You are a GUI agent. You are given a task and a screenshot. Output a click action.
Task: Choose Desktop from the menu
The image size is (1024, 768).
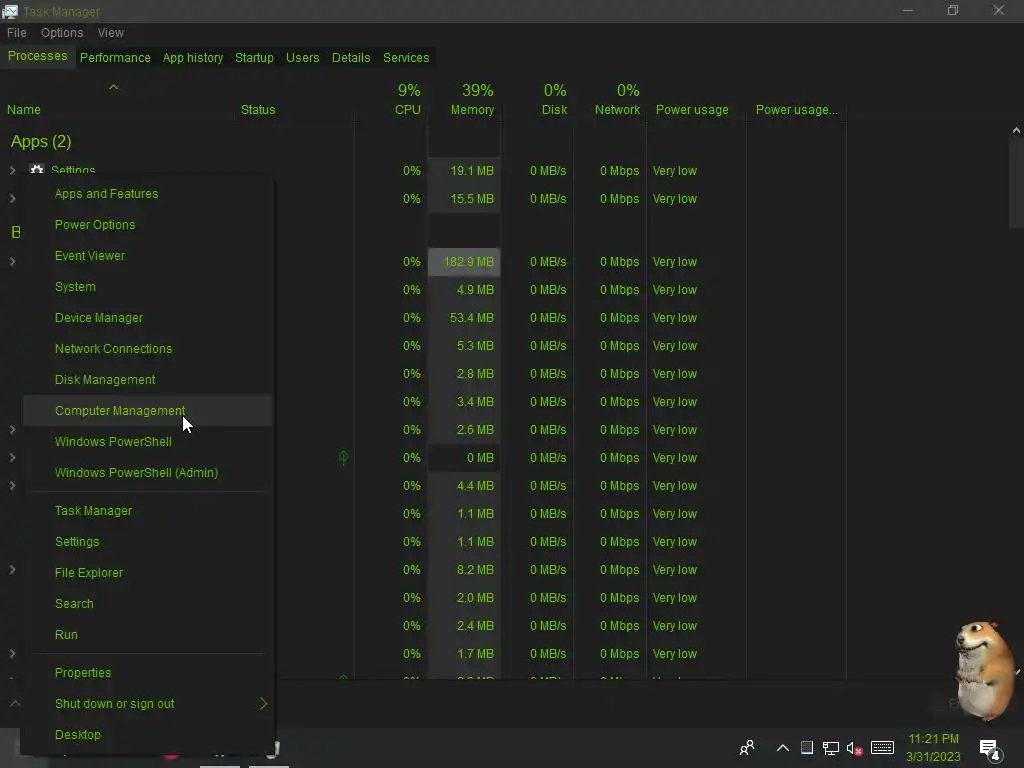[78, 735]
